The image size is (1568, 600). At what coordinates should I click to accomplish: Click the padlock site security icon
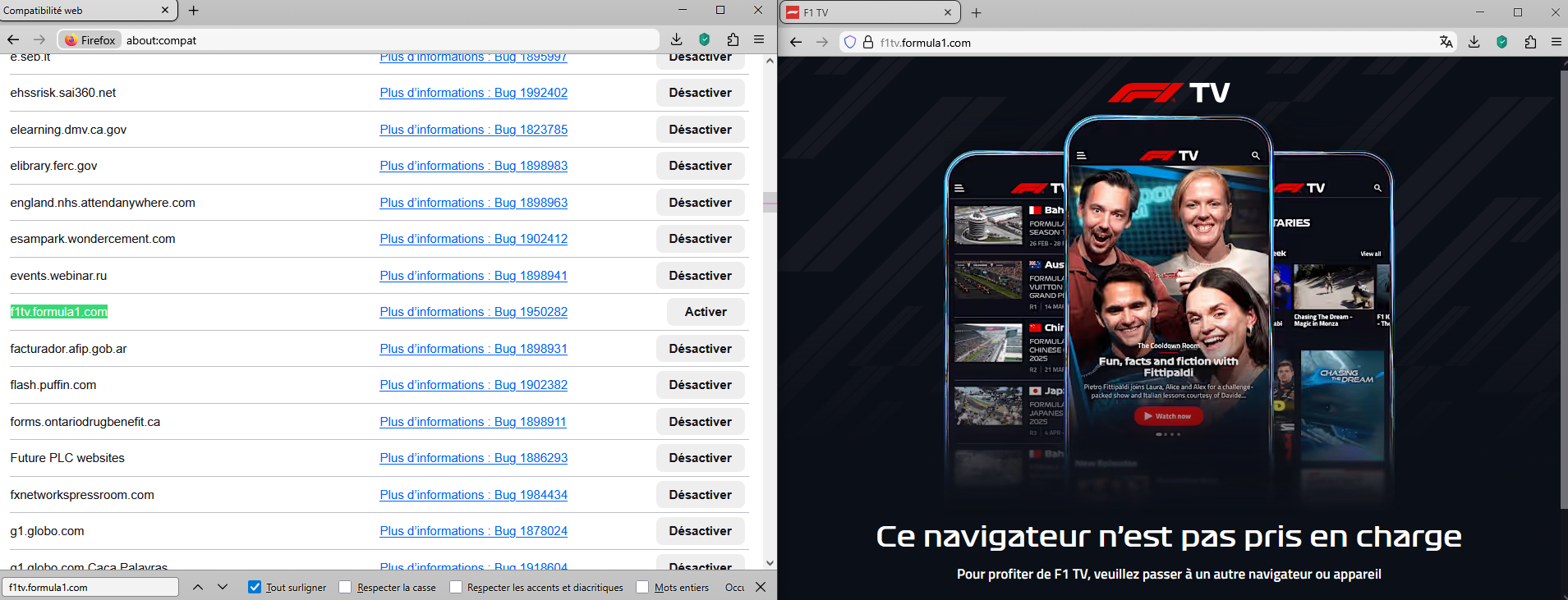coord(867,42)
